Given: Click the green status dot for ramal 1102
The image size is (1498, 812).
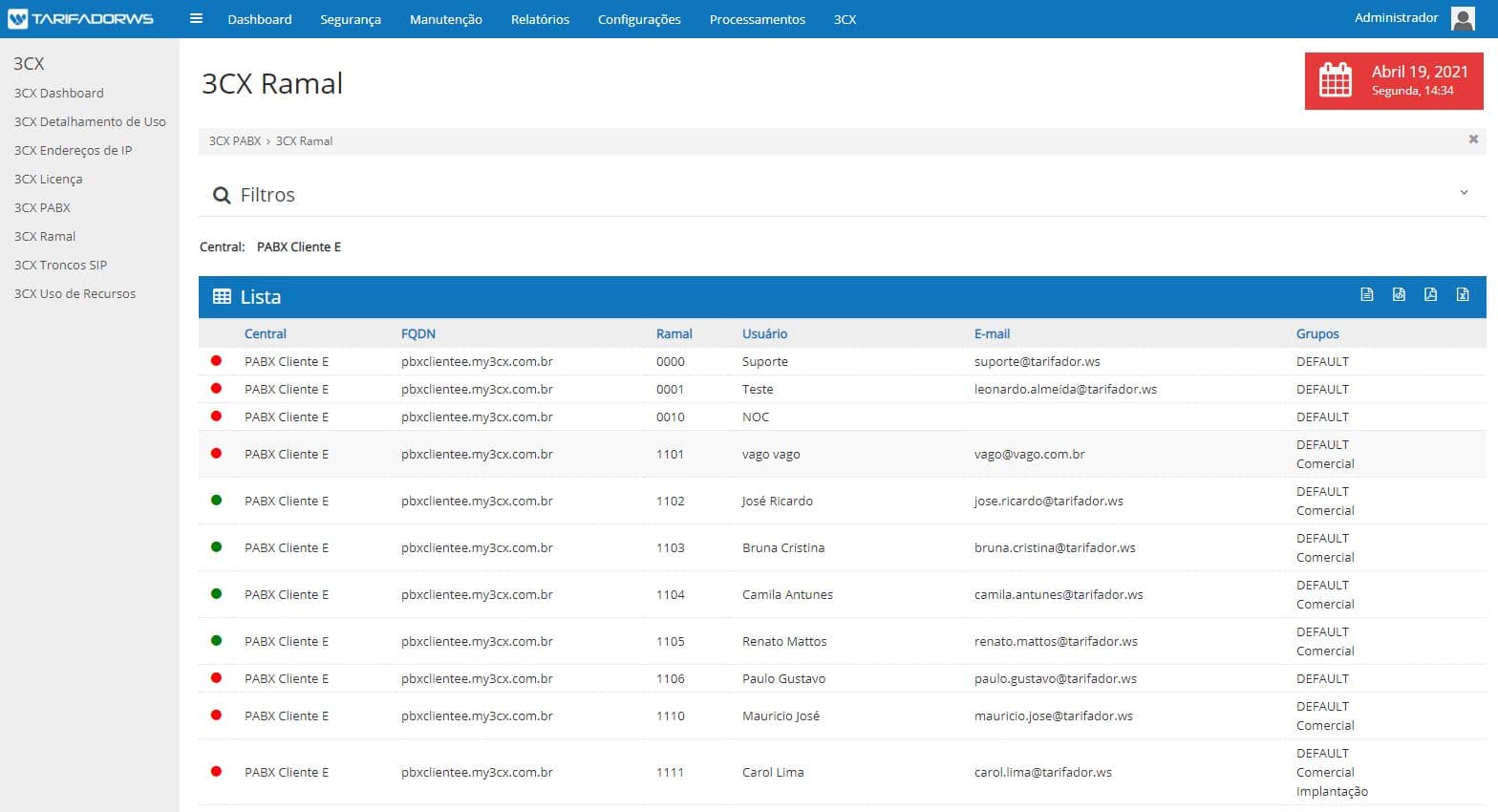Looking at the screenshot, I should click(216, 500).
